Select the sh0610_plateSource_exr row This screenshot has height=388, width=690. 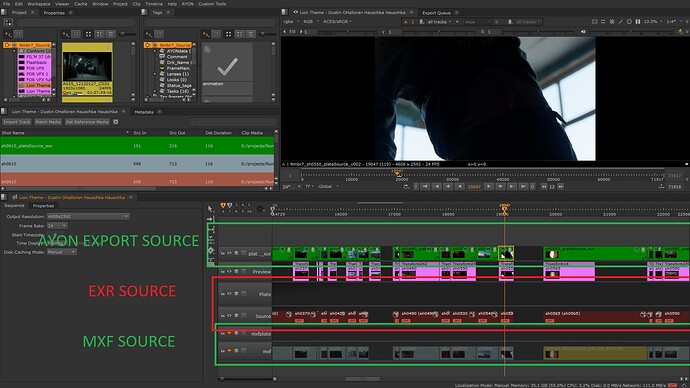137,146
